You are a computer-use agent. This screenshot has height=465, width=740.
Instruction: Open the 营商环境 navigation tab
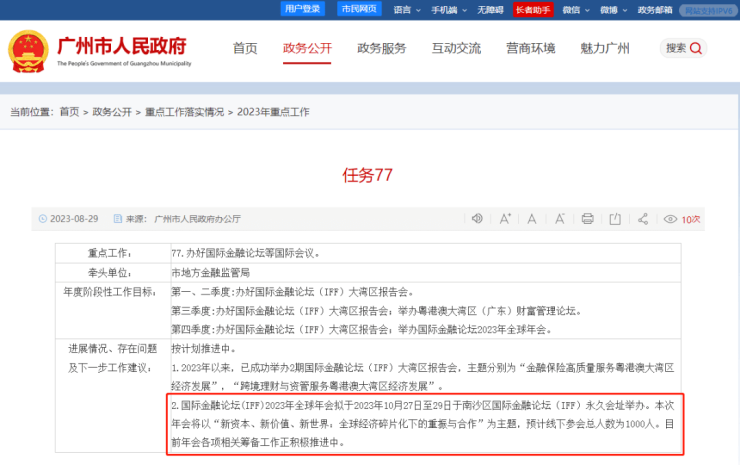point(530,48)
